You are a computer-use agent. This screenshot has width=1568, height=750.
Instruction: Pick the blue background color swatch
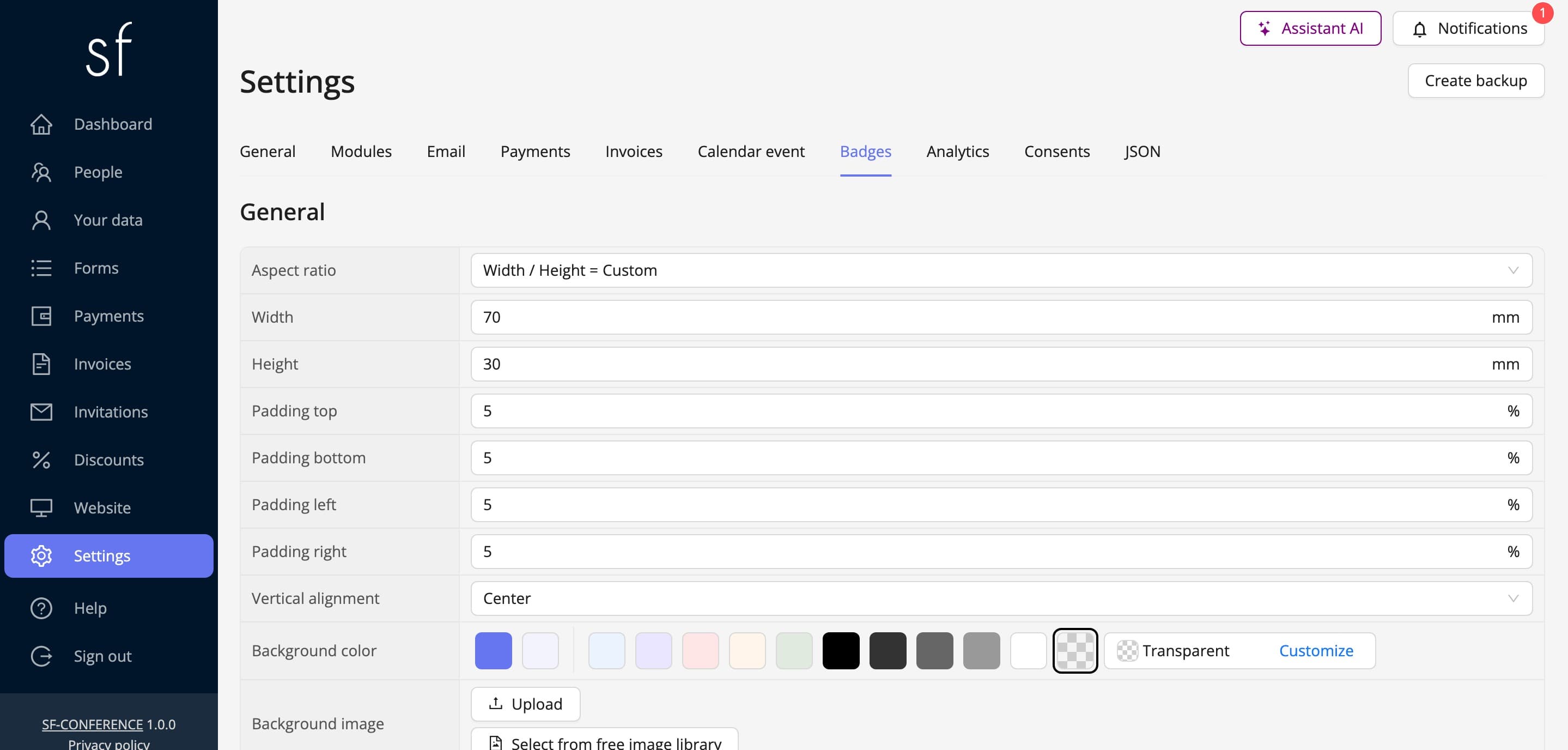coord(493,651)
